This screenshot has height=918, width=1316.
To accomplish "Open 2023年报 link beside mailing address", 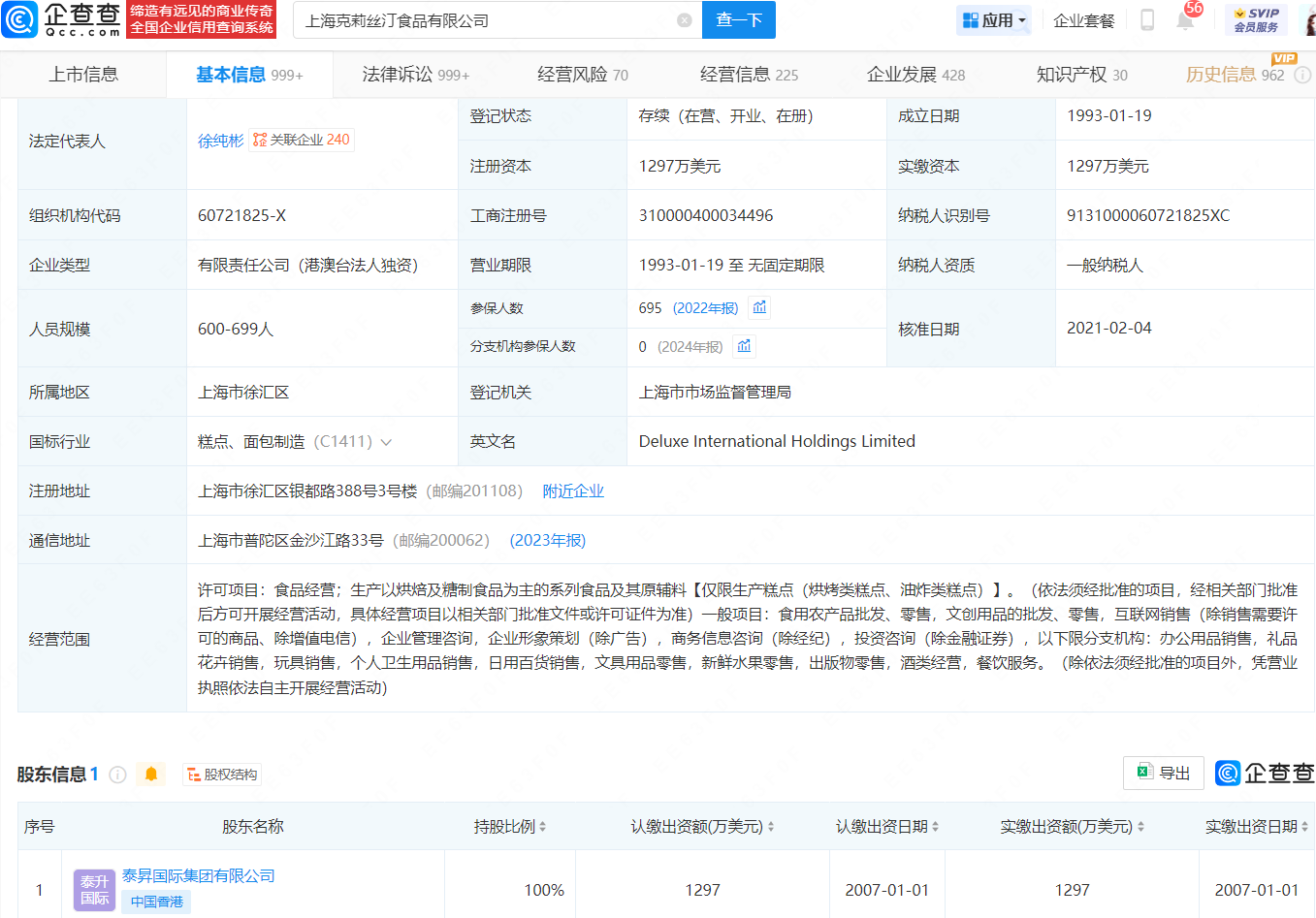I will (548, 541).
